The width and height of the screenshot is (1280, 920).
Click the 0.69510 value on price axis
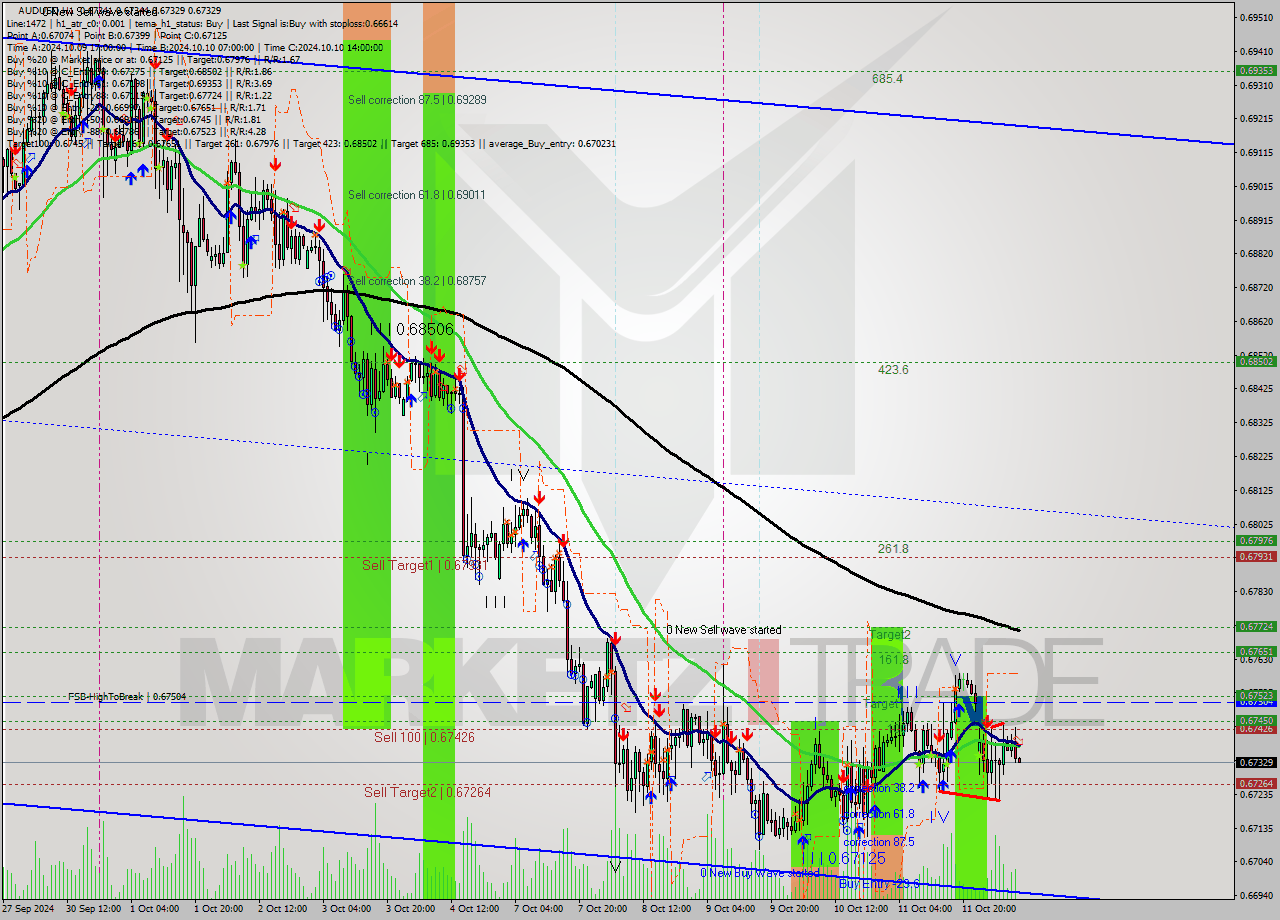(1257, 17)
